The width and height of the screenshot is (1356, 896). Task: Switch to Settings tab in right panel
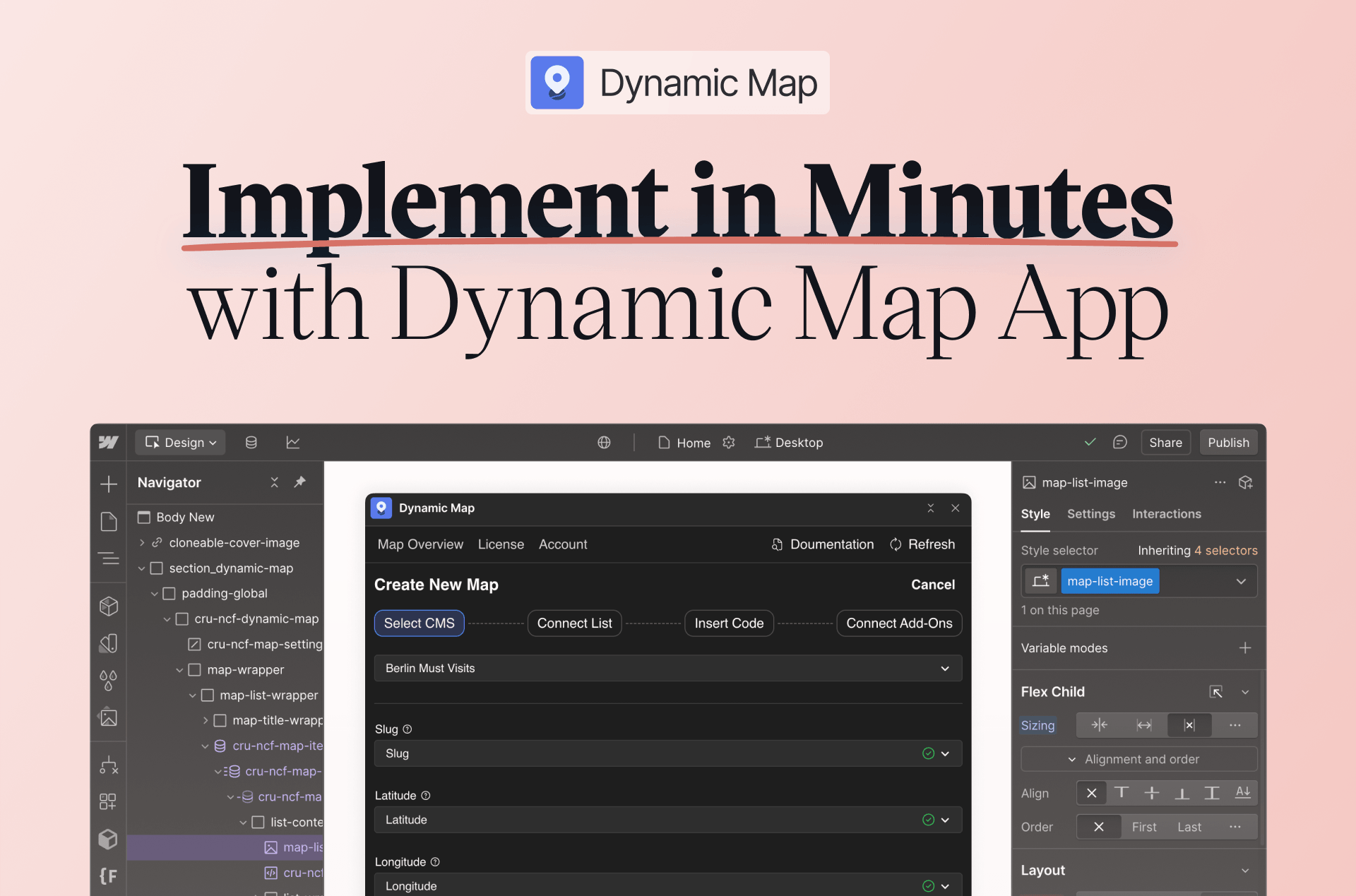pos(1090,514)
